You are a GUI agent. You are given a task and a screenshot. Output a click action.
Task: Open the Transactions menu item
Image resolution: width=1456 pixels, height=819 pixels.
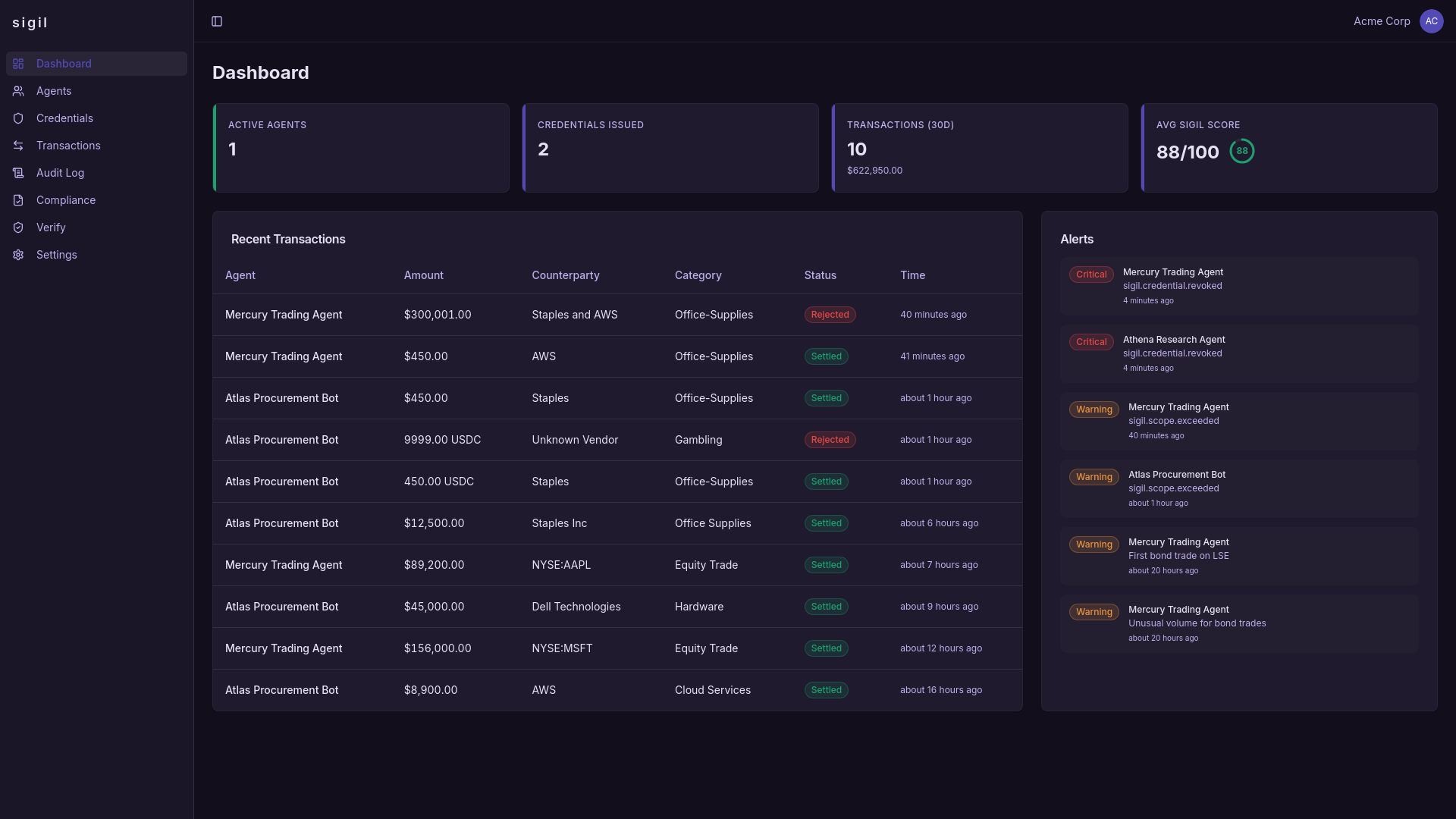pyautogui.click(x=68, y=146)
